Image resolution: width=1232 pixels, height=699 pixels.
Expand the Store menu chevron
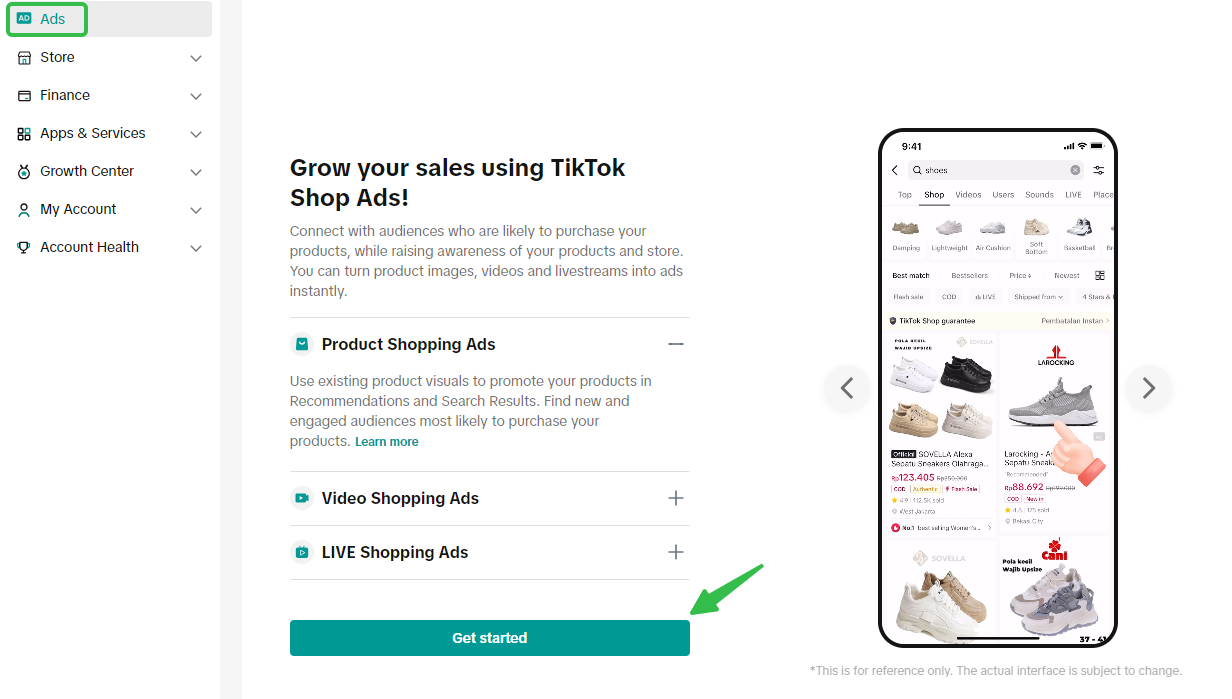tap(196, 58)
